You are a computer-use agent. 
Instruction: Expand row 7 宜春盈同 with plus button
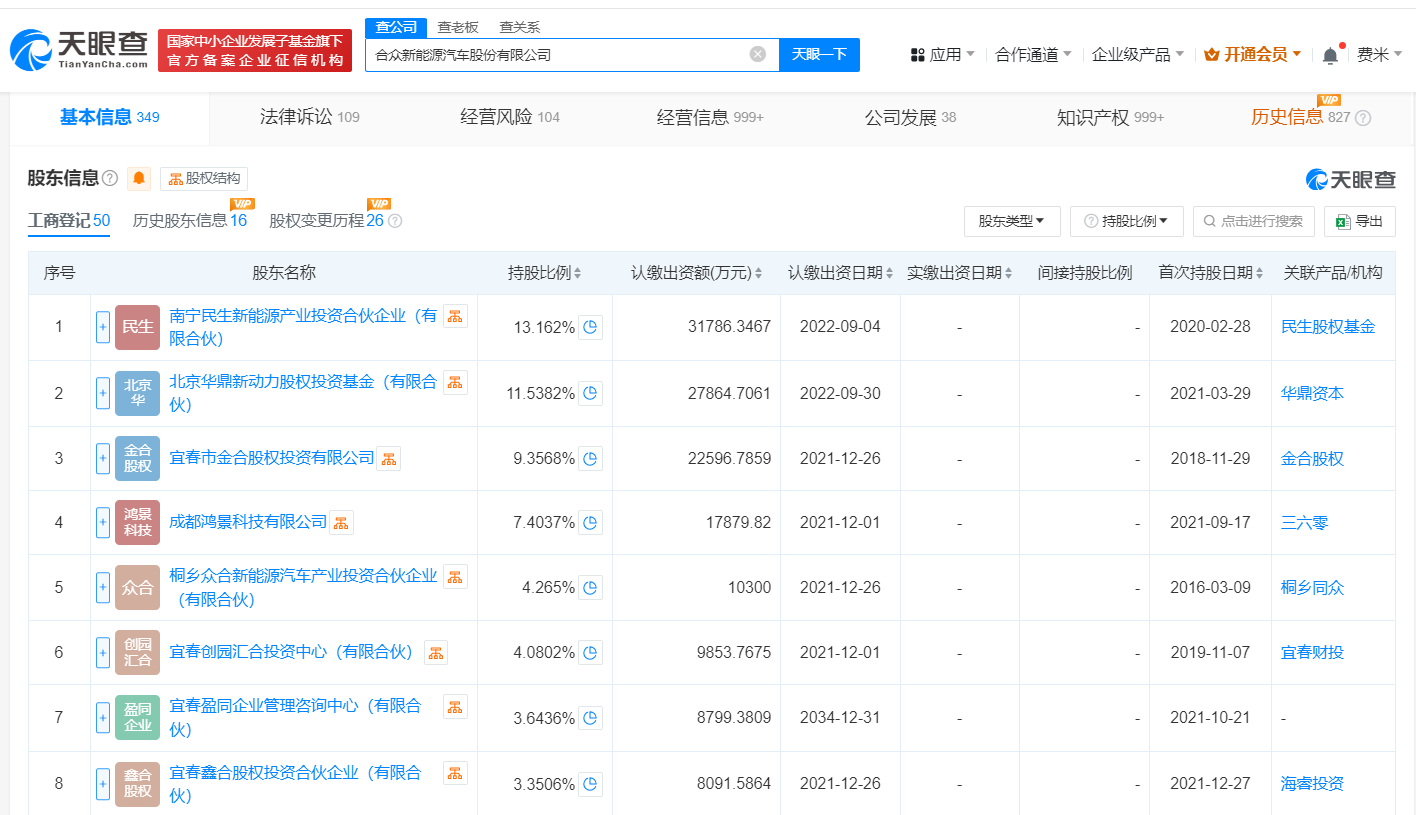103,717
